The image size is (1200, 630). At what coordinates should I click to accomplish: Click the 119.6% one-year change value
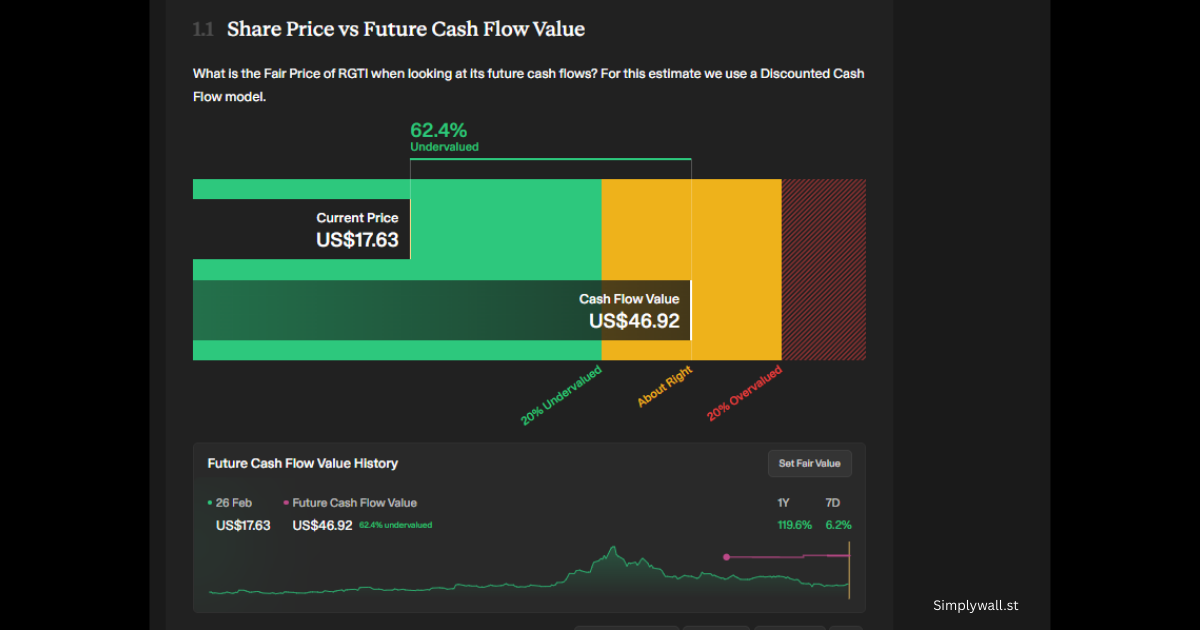[x=794, y=525]
